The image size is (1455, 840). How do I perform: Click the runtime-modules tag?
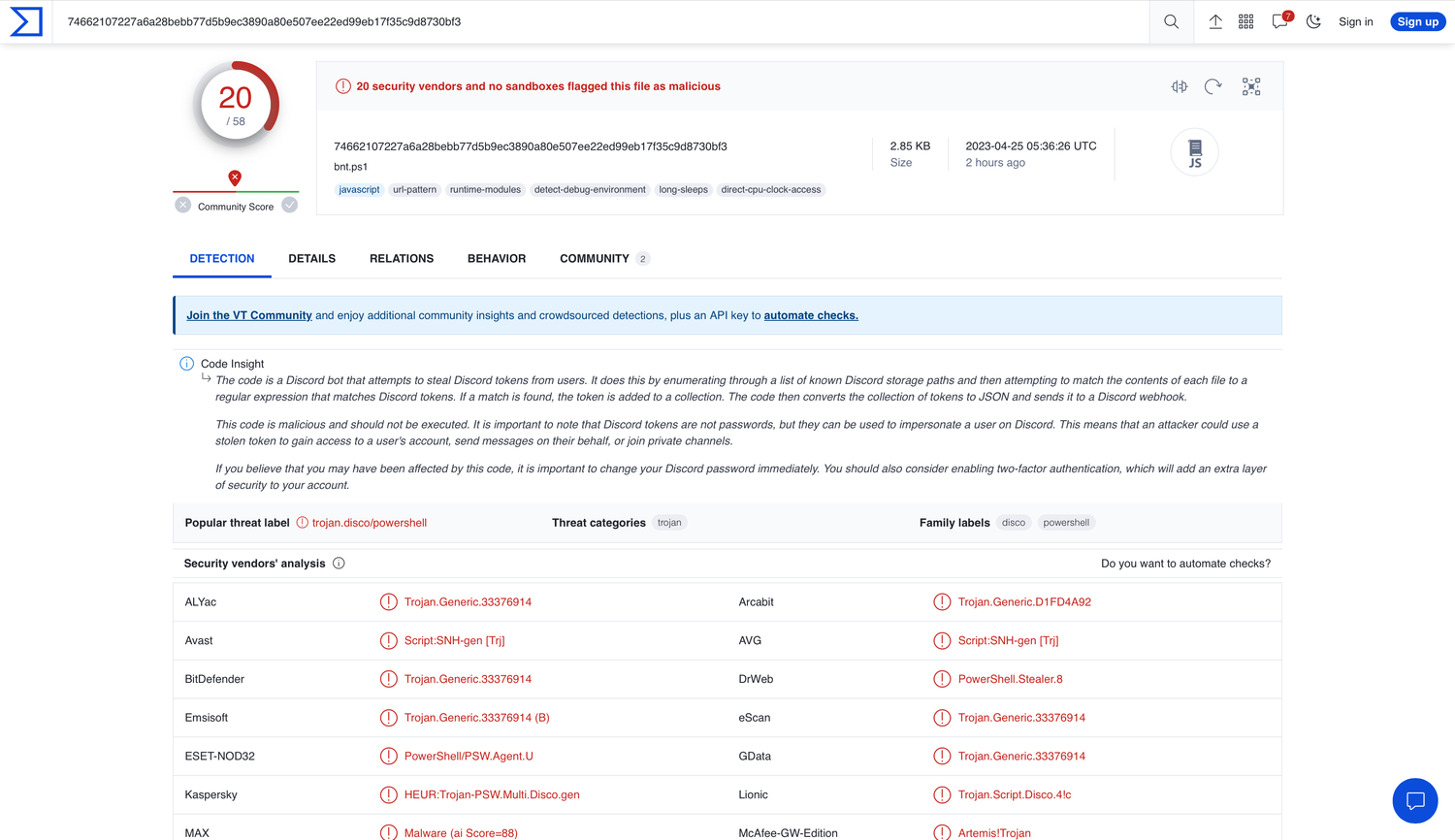tap(485, 190)
